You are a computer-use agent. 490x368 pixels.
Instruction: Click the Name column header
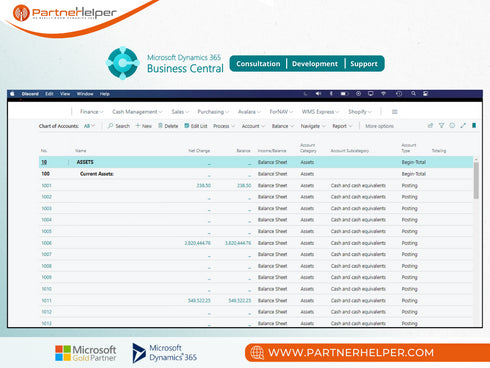pyautogui.click(x=81, y=151)
